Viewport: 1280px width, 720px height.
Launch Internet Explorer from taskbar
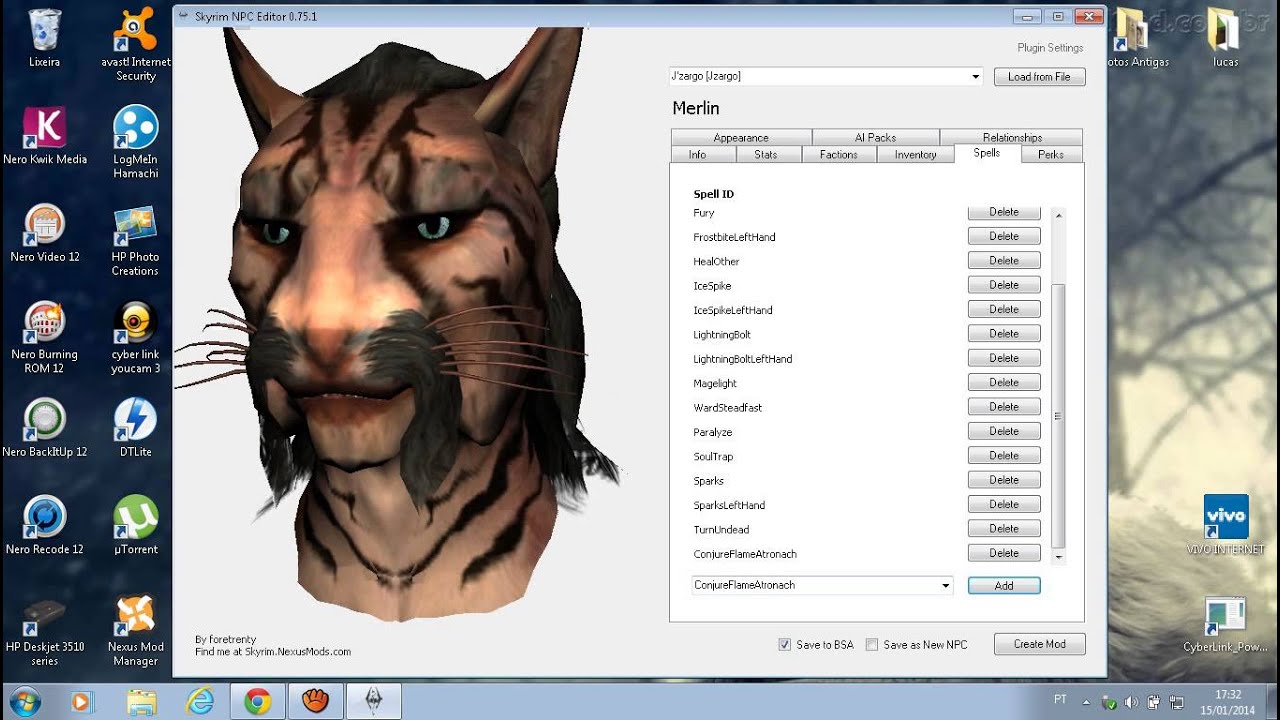pos(200,702)
